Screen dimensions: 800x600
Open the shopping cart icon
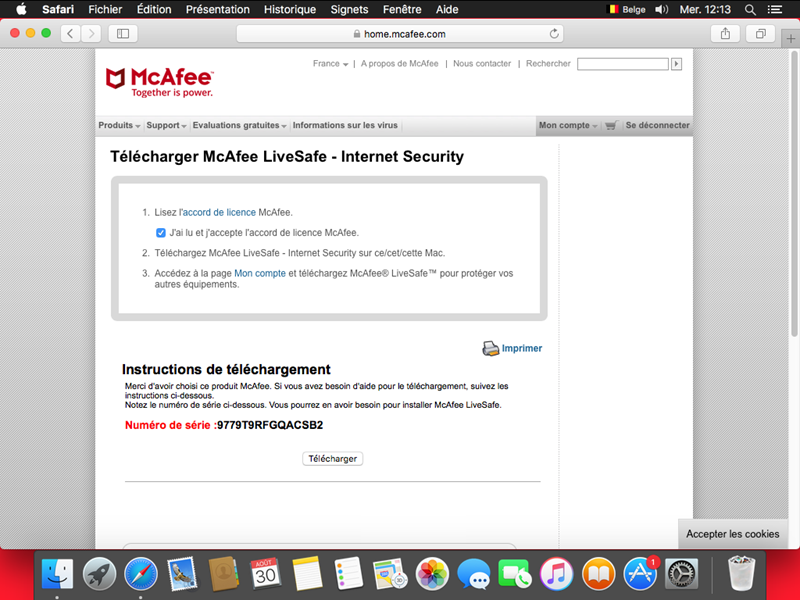pos(611,126)
